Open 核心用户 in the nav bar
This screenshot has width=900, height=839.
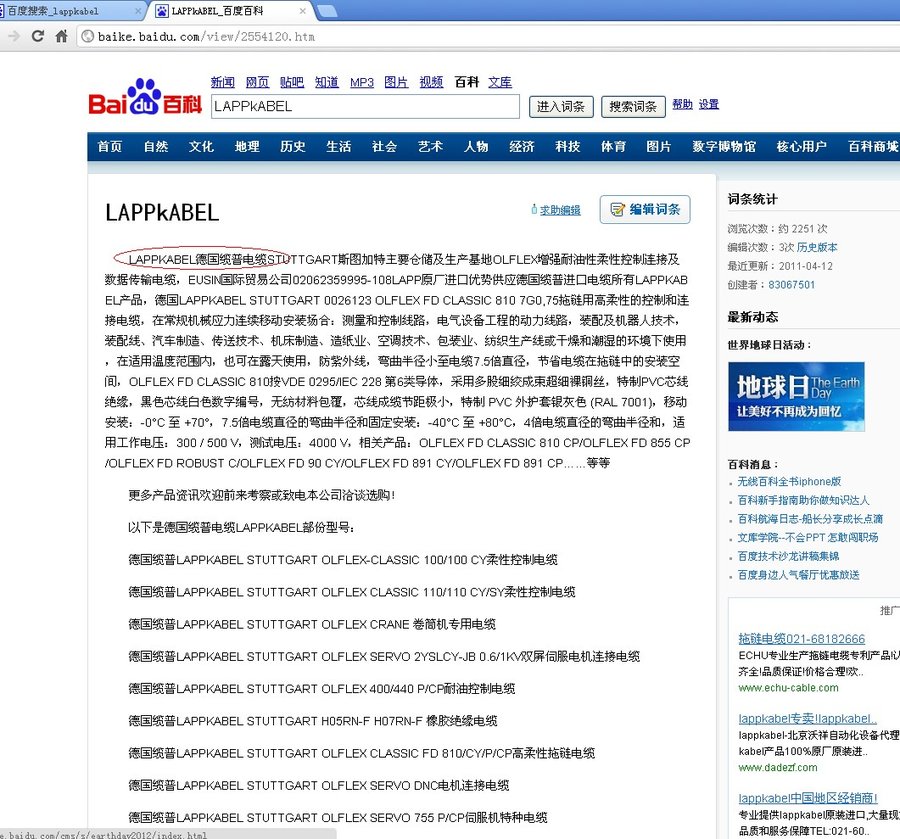[x=801, y=147]
